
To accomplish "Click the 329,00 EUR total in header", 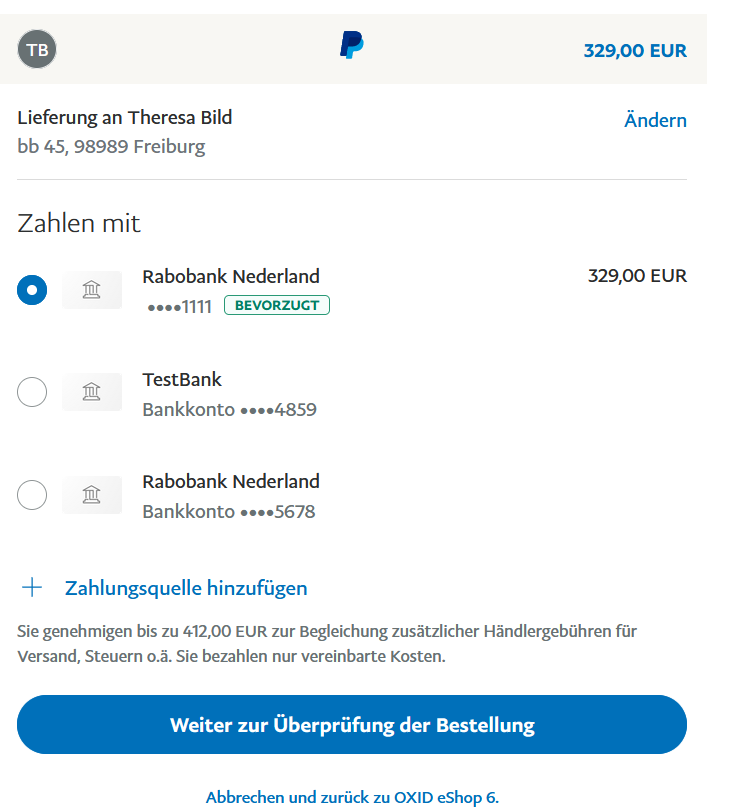I will point(635,50).
